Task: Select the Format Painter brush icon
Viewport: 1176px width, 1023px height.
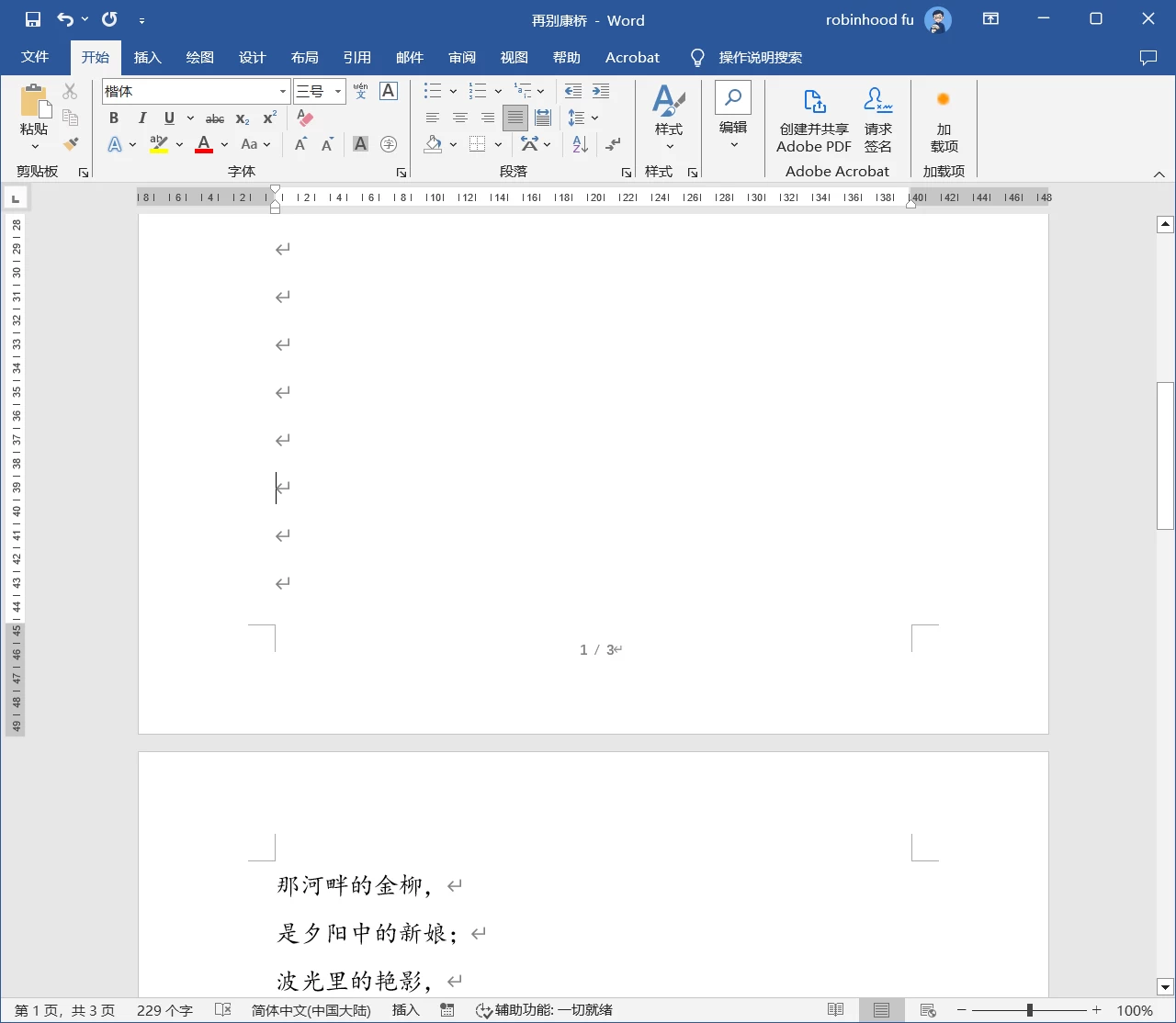Action: 71,144
